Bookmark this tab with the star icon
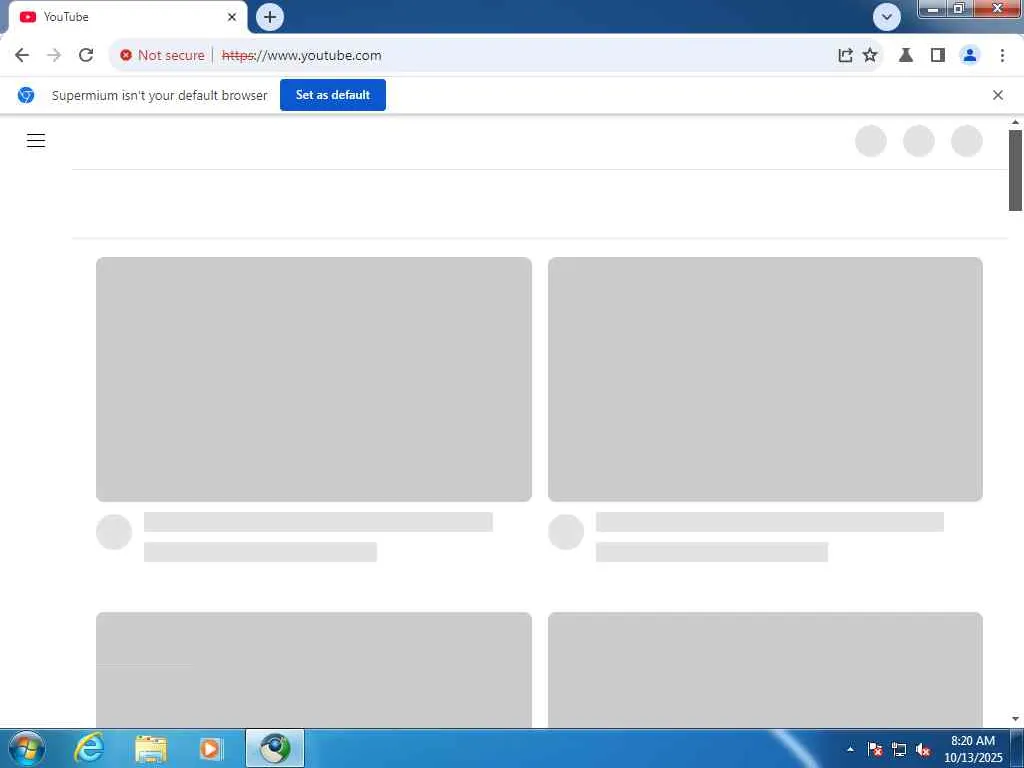This screenshot has width=1024, height=768. coord(870,56)
